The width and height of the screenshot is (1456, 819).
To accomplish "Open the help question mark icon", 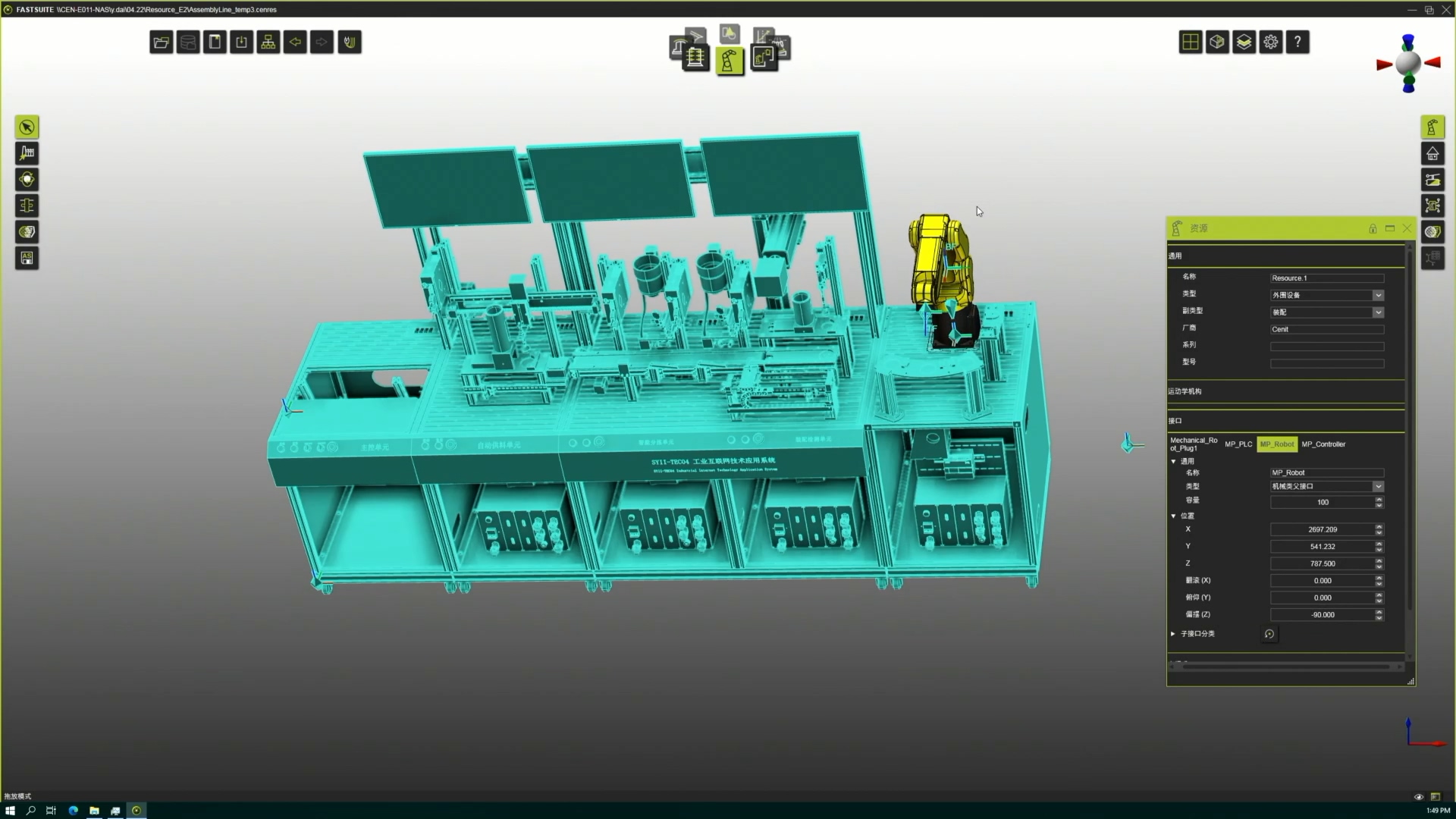I will [x=1298, y=42].
